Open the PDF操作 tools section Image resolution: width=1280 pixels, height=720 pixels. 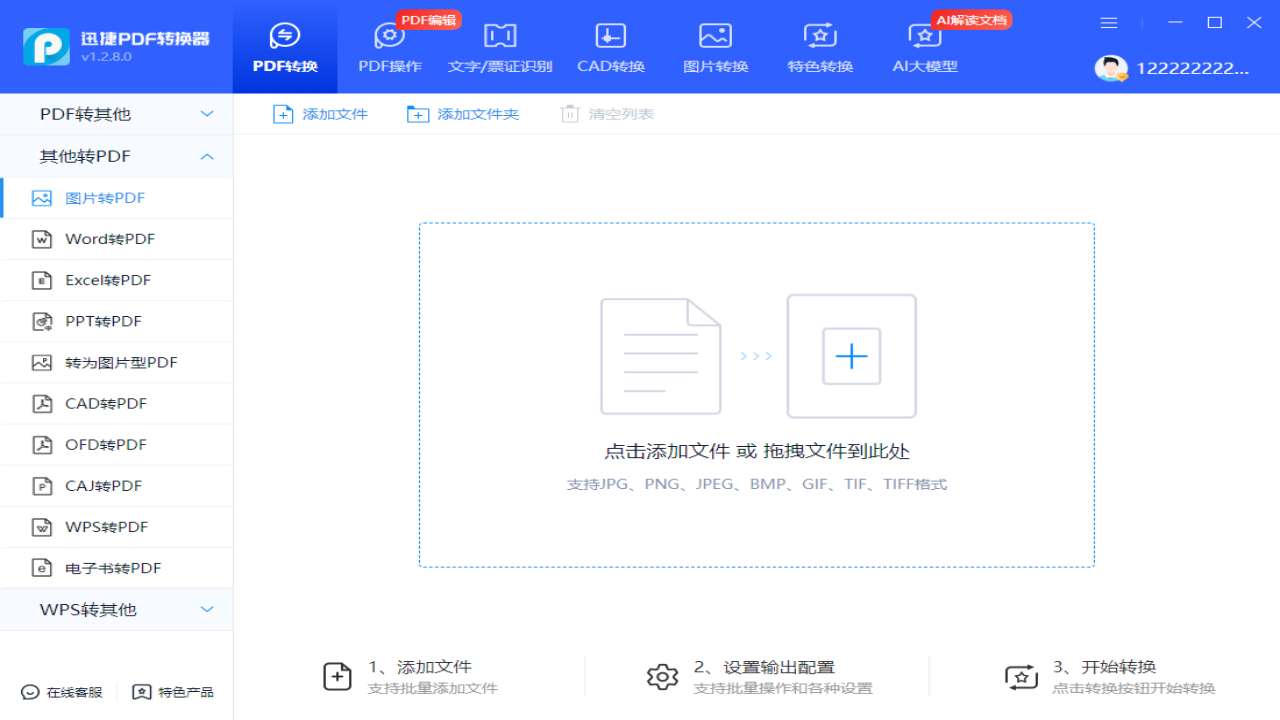[x=389, y=46]
